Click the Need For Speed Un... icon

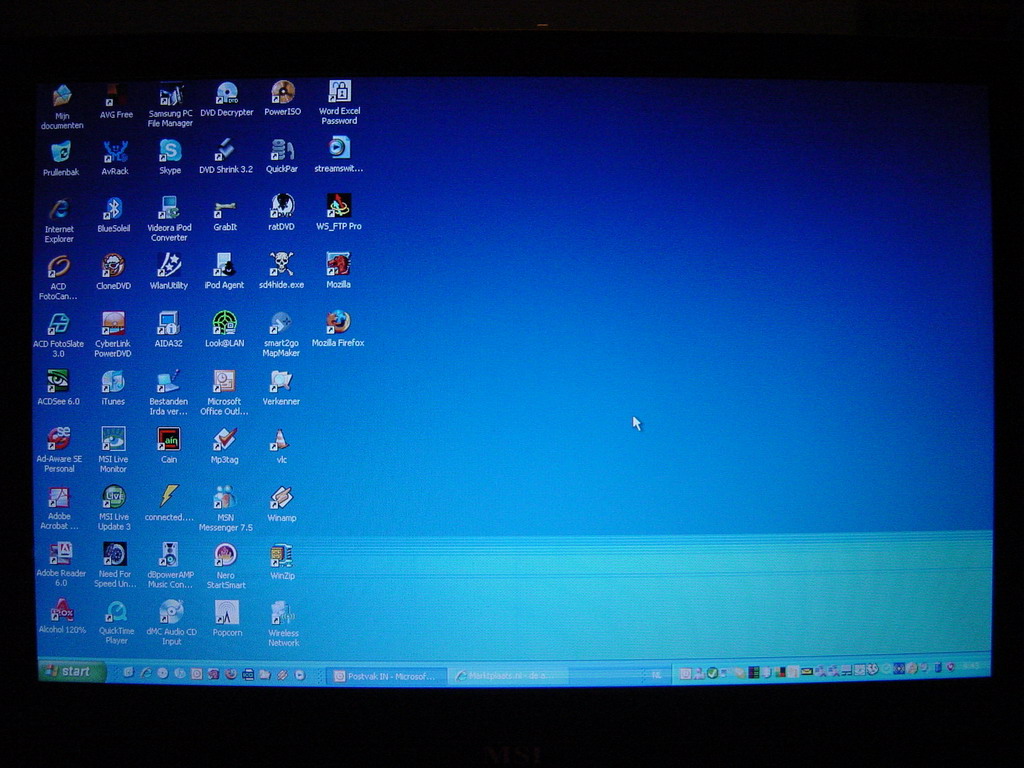click(x=115, y=565)
